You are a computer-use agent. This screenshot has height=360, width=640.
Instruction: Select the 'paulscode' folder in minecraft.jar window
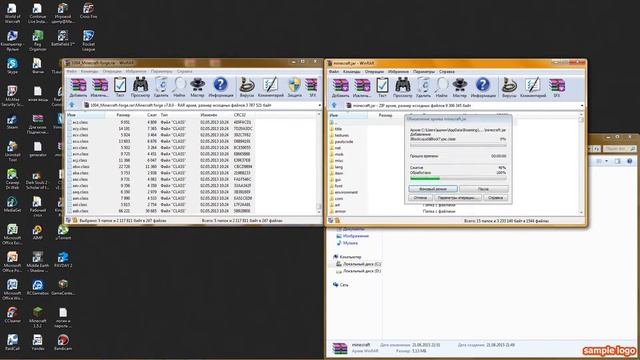344,142
